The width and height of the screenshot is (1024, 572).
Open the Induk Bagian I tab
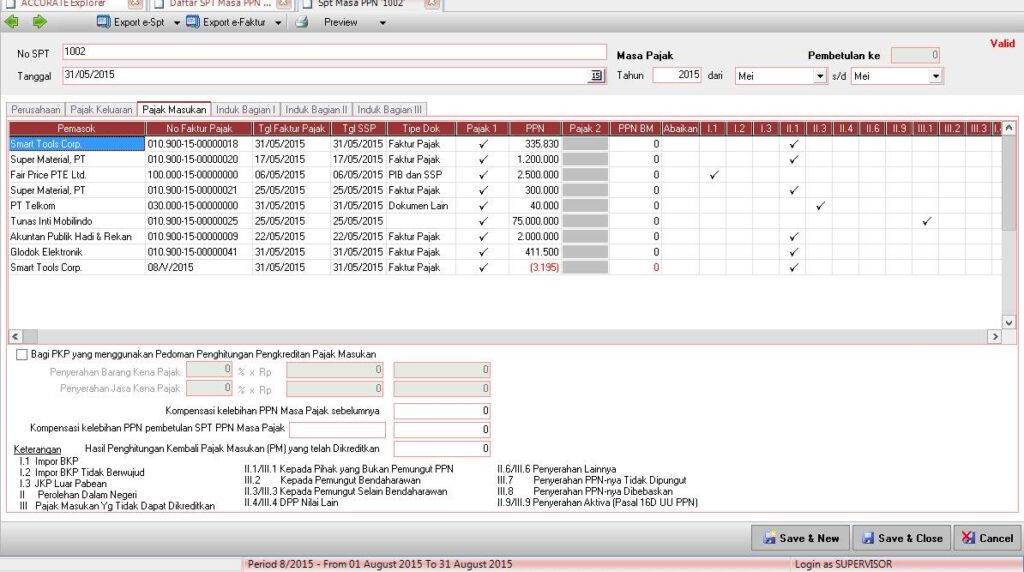click(x=246, y=110)
